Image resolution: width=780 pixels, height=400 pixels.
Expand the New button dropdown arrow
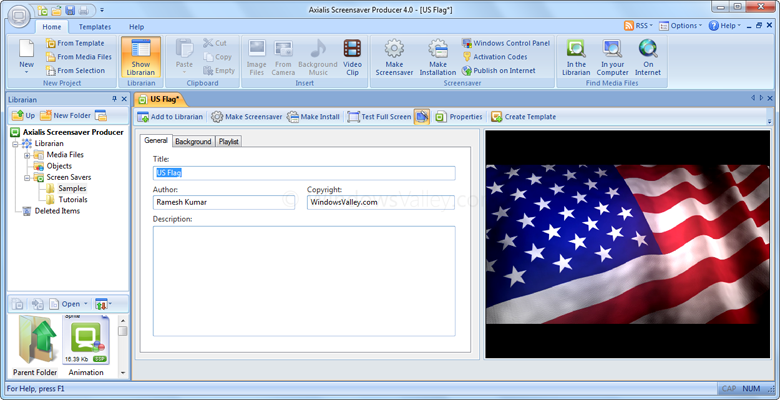click(x=26, y=72)
